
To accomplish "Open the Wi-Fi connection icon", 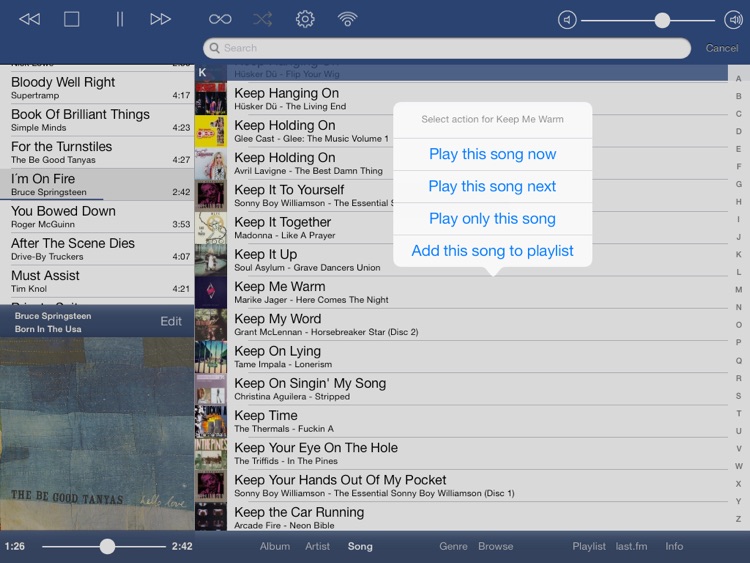I will point(347,19).
